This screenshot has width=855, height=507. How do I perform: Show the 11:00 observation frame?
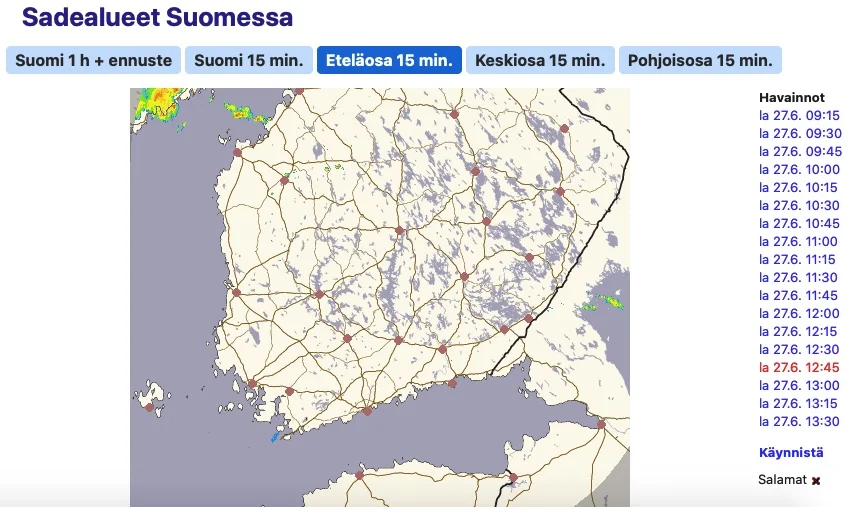click(799, 242)
